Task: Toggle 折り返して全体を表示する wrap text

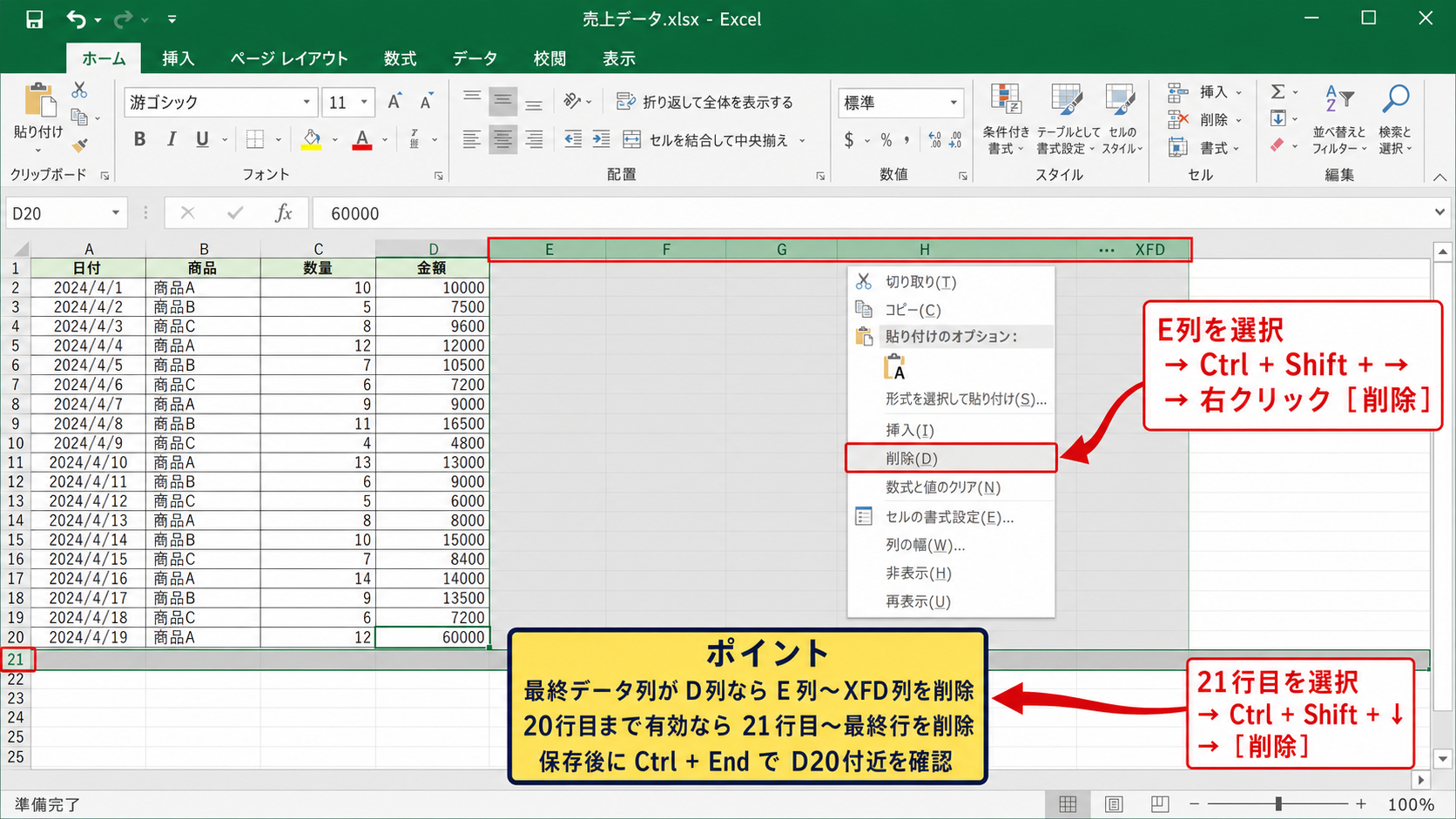Action: coord(704,102)
